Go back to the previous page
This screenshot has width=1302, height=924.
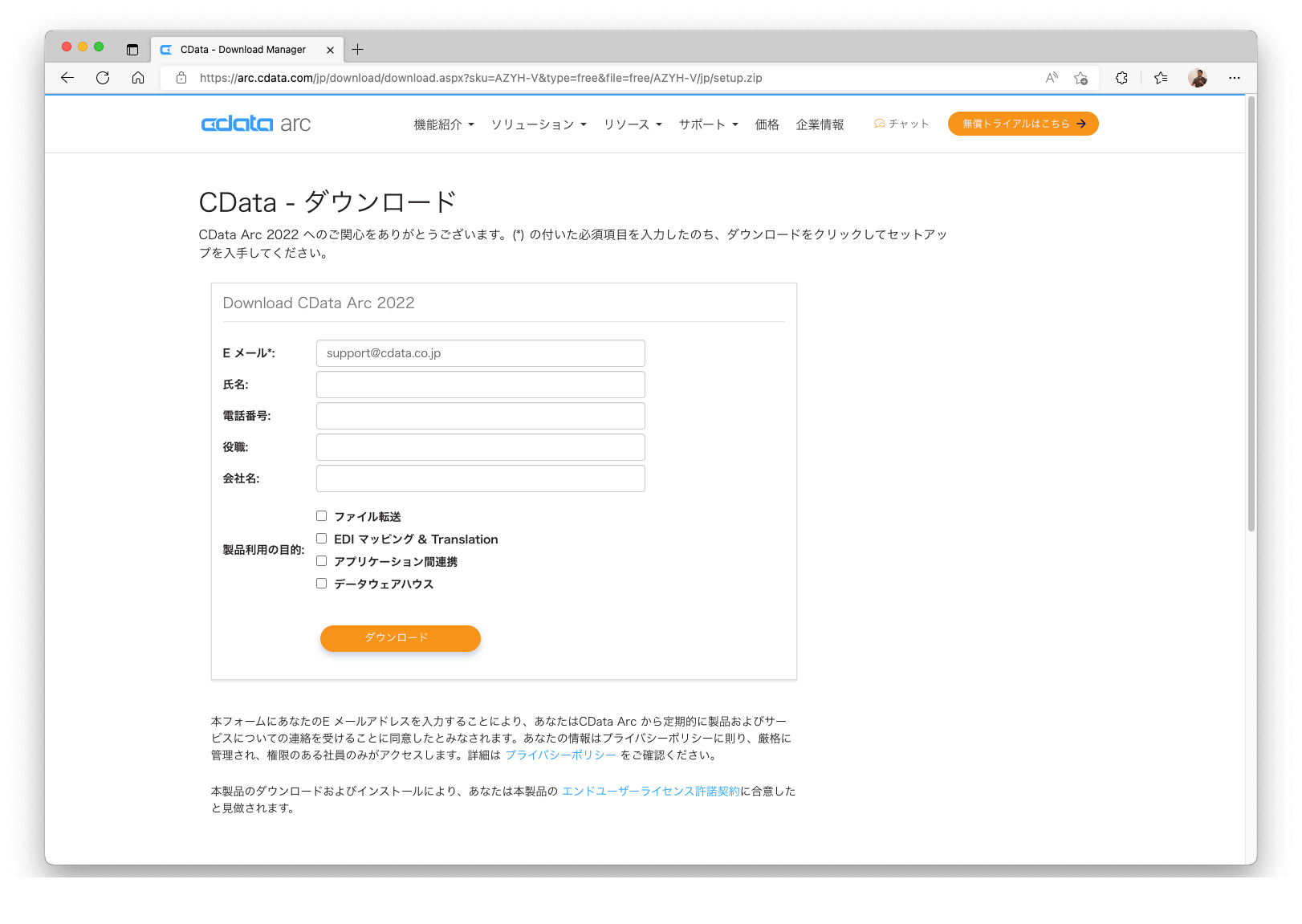(x=67, y=78)
